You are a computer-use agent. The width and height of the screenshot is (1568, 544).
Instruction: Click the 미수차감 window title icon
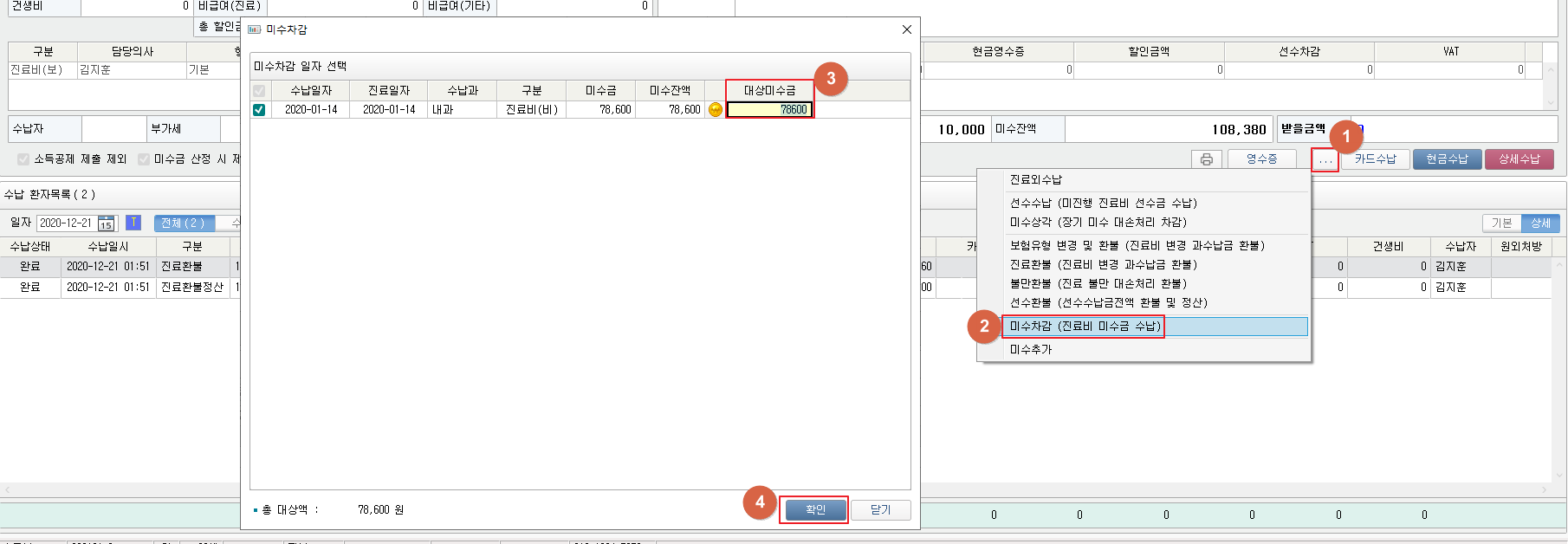coord(255,29)
